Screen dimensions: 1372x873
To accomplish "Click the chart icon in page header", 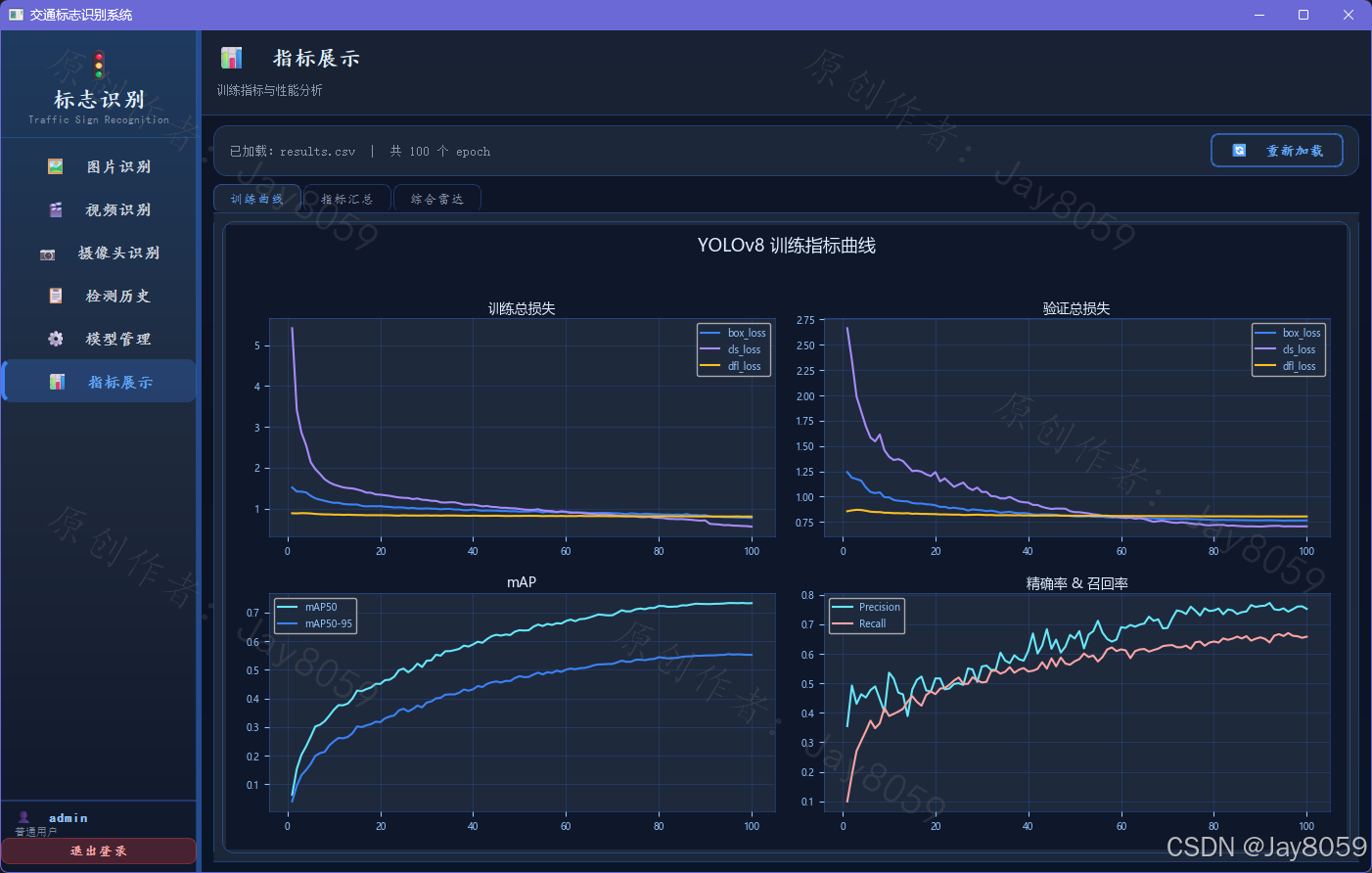I will tap(232, 58).
